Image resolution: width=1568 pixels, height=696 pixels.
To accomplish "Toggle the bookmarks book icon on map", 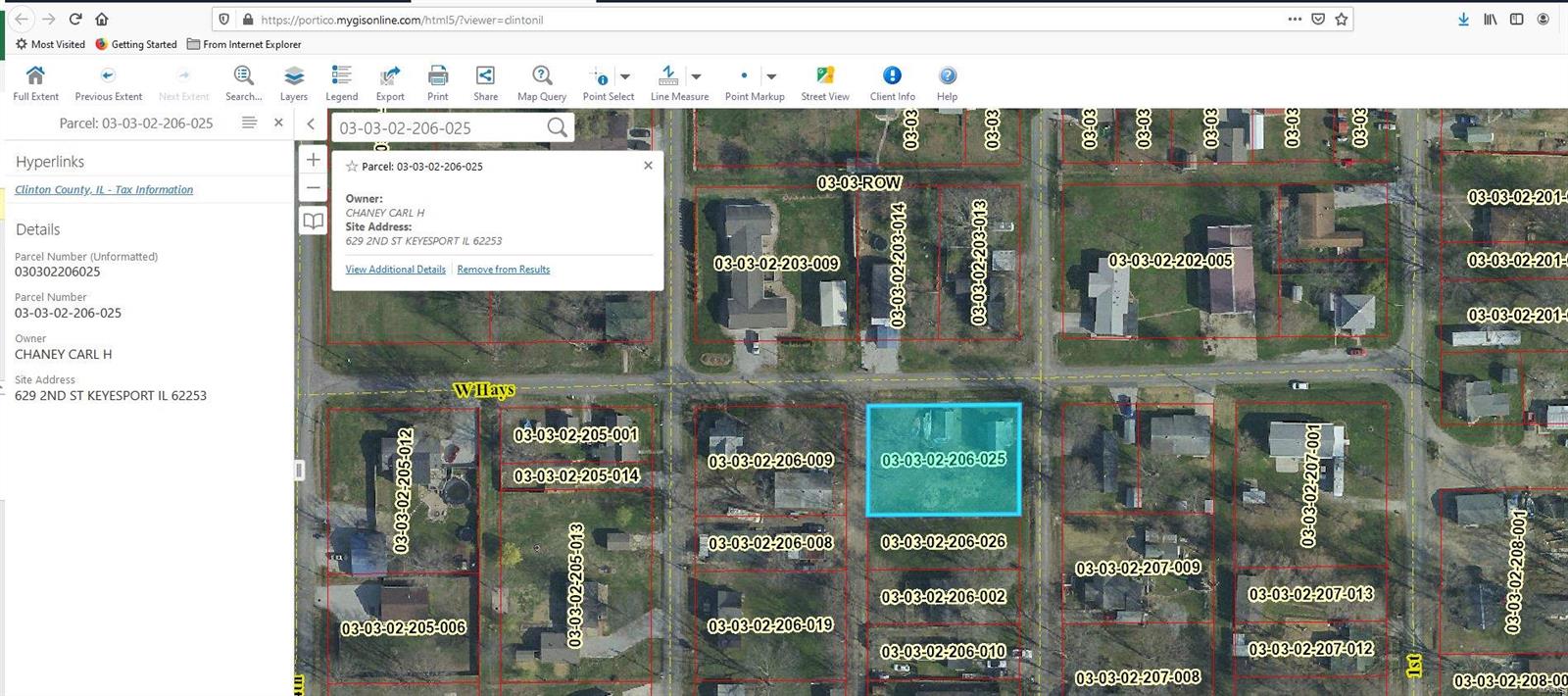I will 313,222.
